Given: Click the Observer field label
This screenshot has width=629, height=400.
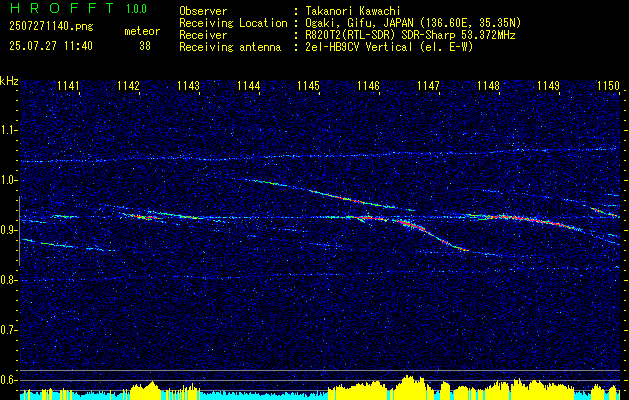Looking at the screenshot, I should (x=203, y=11).
